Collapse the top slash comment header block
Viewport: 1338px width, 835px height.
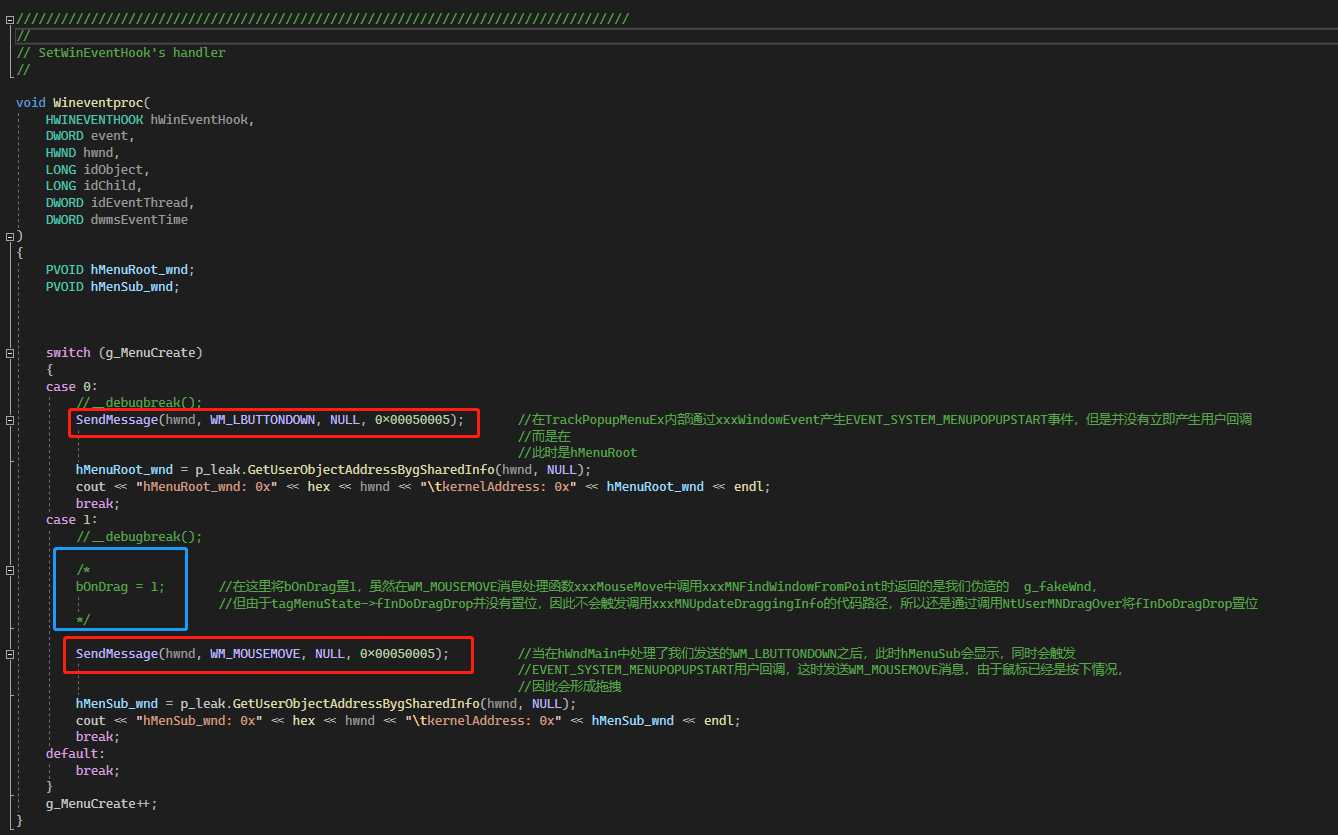[9, 19]
